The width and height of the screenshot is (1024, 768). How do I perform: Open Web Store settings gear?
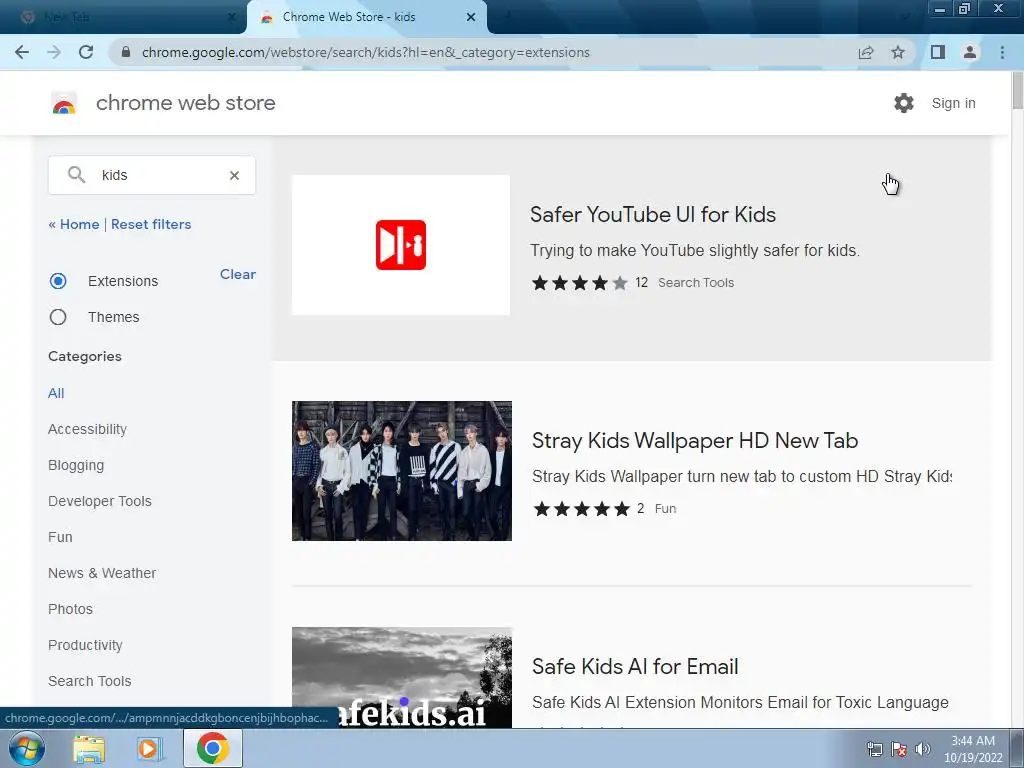[904, 103]
